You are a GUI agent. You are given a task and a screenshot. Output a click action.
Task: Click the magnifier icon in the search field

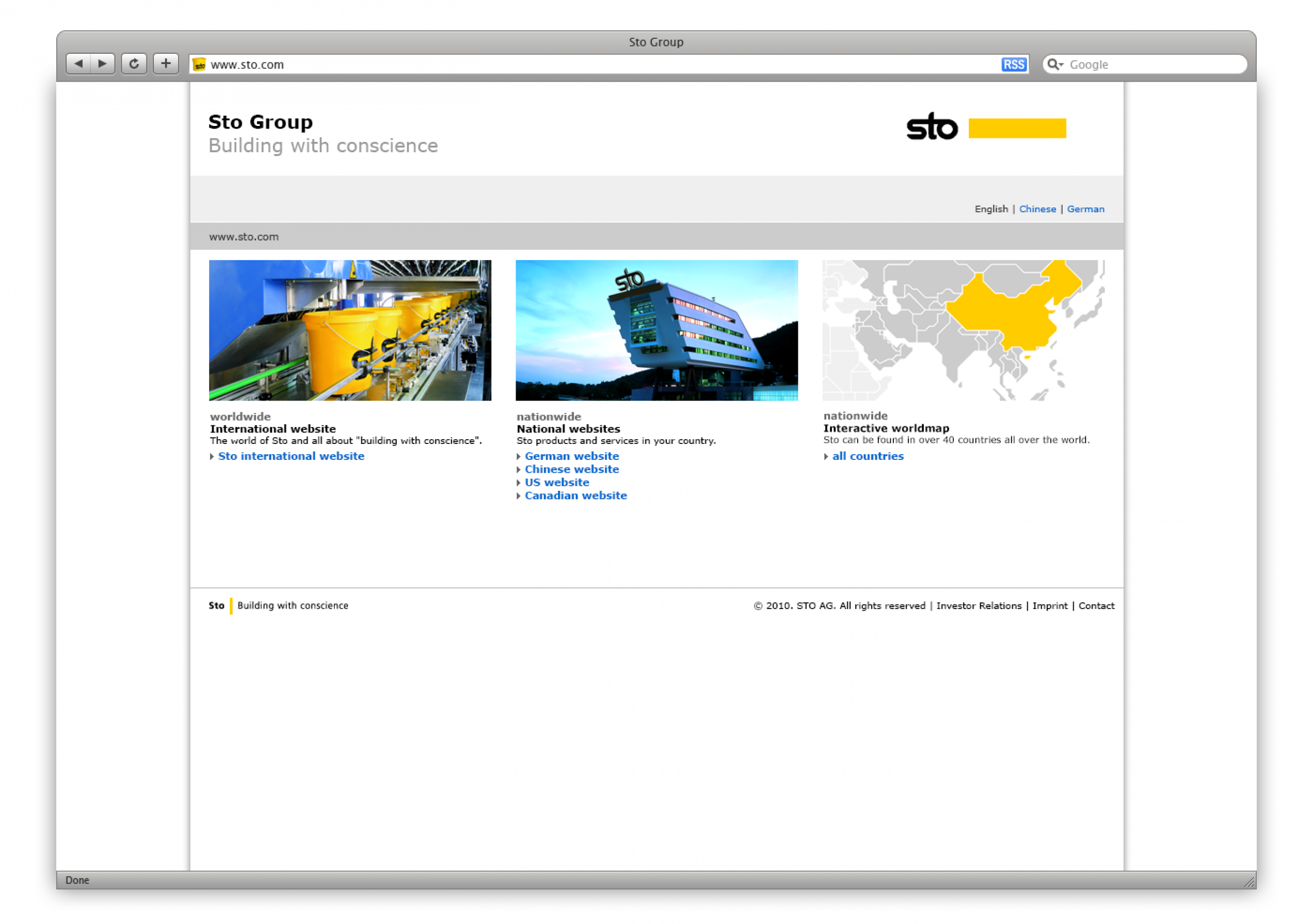point(1054,64)
